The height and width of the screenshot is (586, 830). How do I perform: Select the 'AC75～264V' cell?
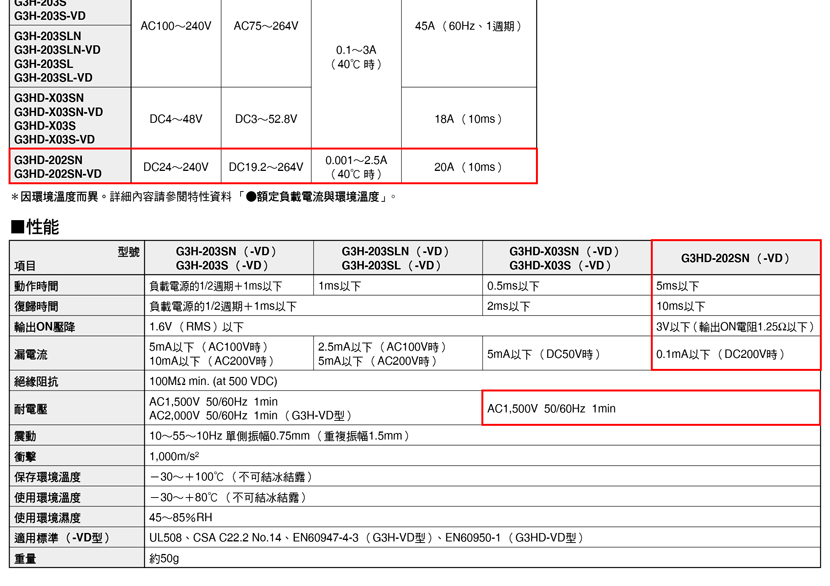[266, 26]
